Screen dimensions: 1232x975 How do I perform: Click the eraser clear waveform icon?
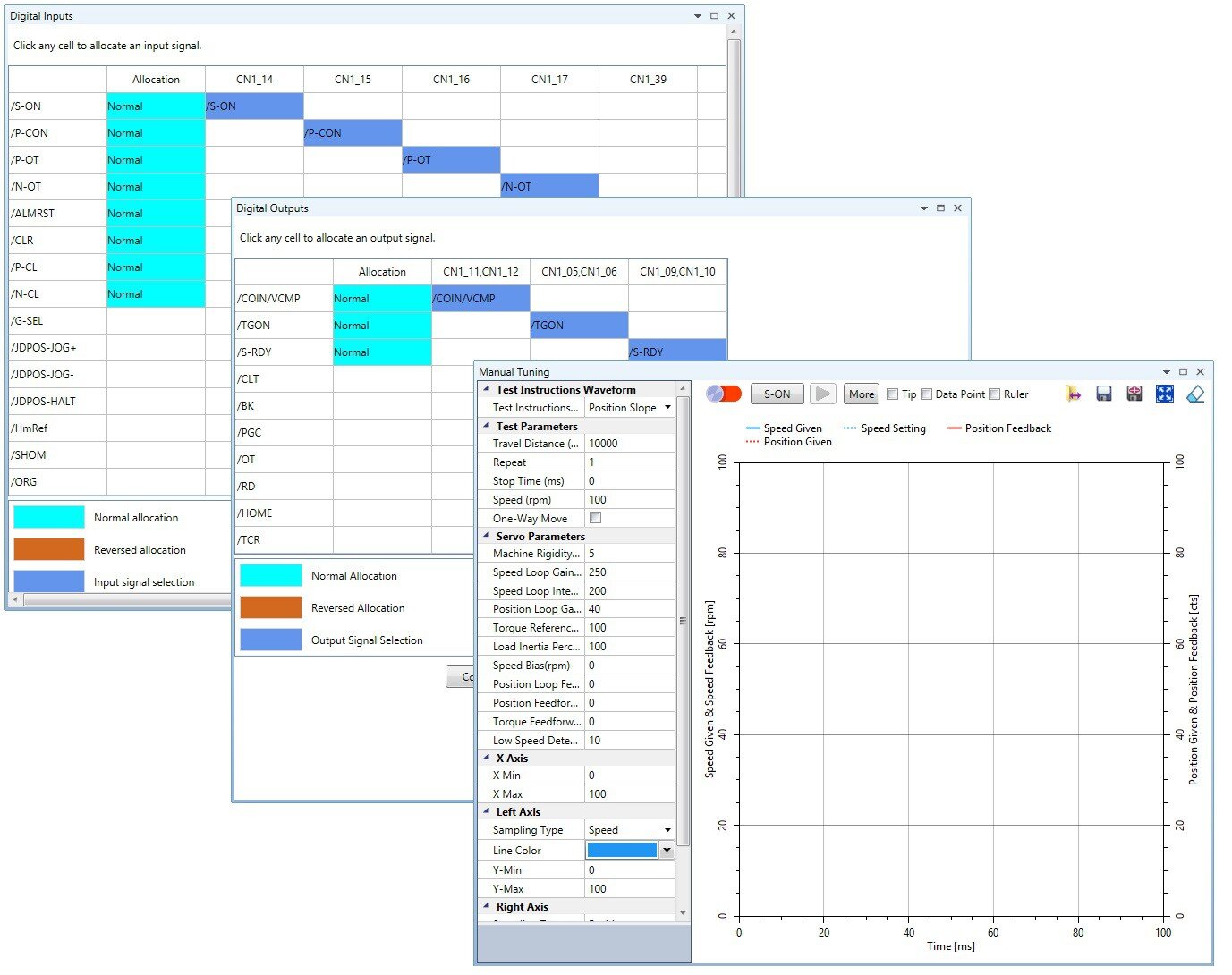pos(1195,394)
